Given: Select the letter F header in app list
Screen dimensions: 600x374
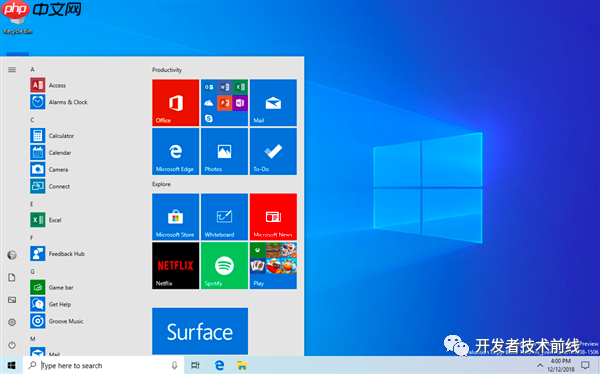Looking at the screenshot, I should (x=32, y=238).
